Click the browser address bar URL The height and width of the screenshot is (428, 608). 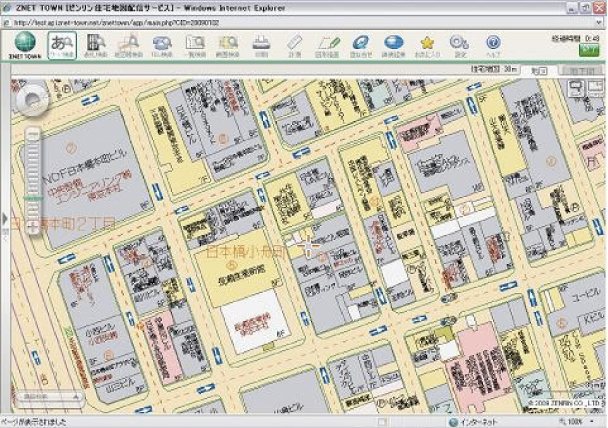(x=150, y=21)
